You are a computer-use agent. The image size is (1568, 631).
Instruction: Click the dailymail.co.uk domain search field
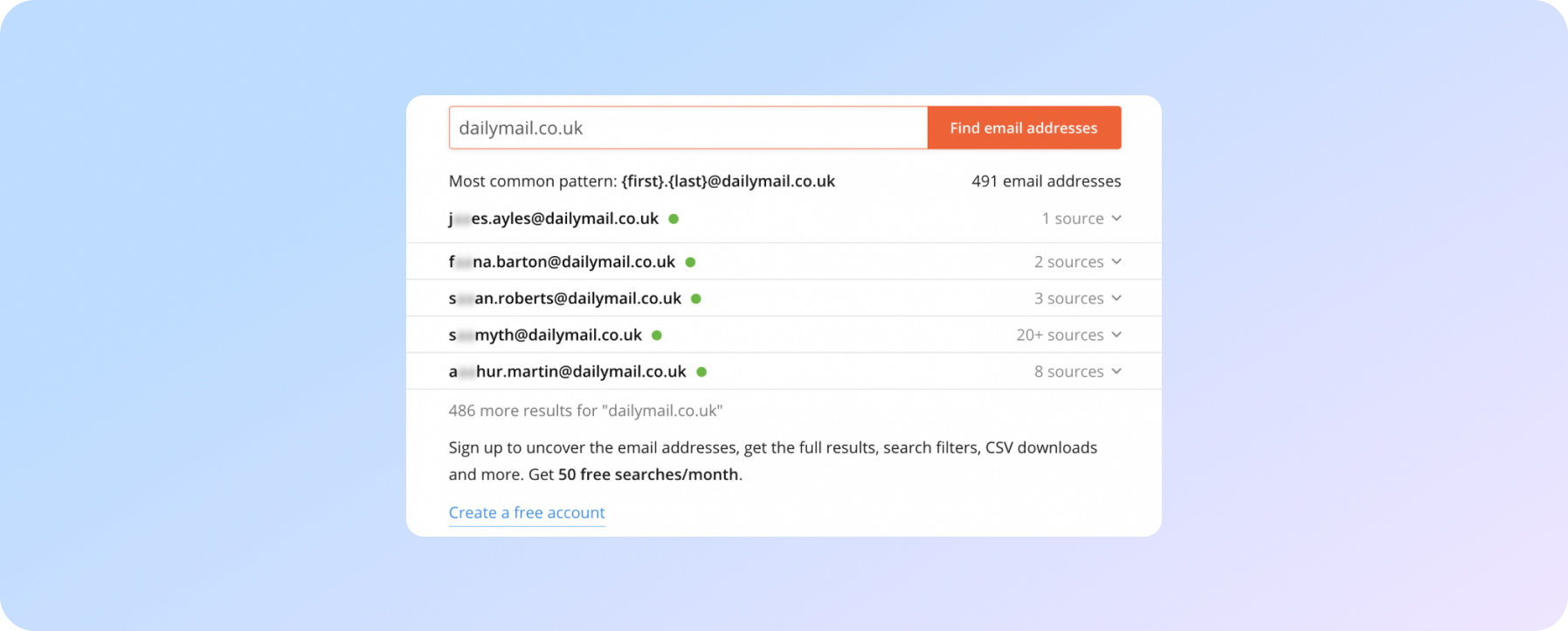pos(687,128)
